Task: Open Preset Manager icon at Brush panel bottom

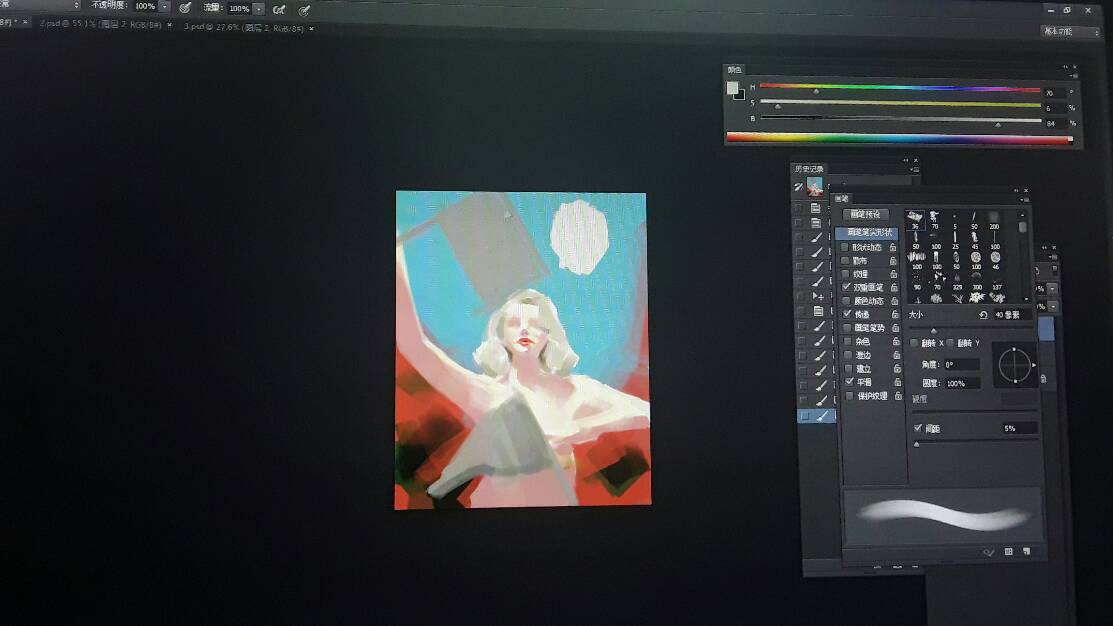Action: [x=1009, y=551]
